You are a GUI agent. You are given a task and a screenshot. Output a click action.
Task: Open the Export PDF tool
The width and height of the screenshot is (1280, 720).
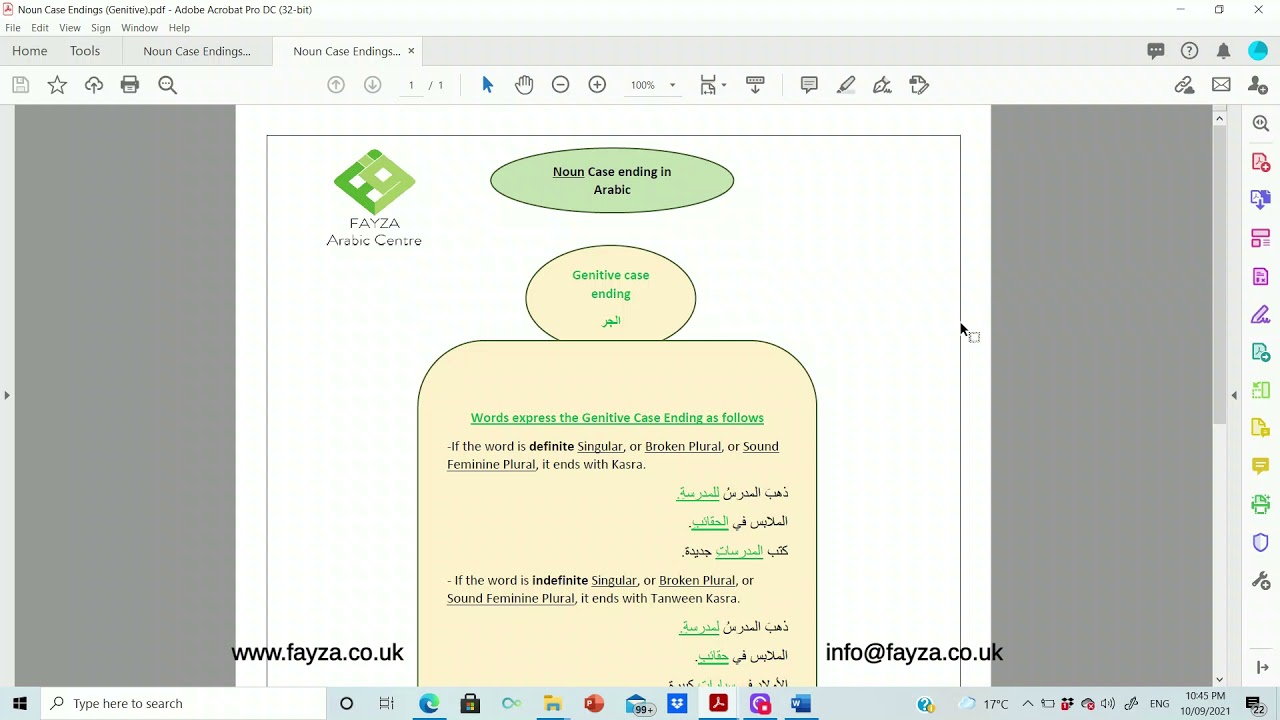[1261, 200]
